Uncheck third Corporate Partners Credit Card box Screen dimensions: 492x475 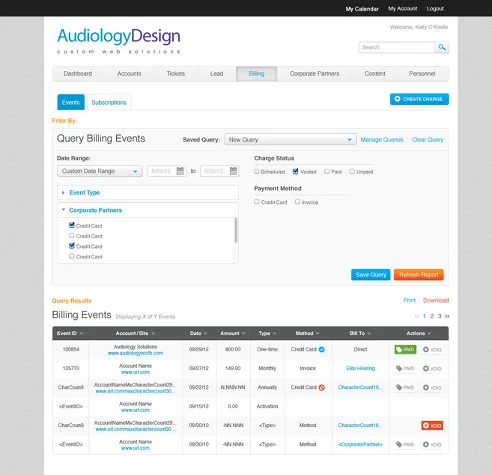72,246
